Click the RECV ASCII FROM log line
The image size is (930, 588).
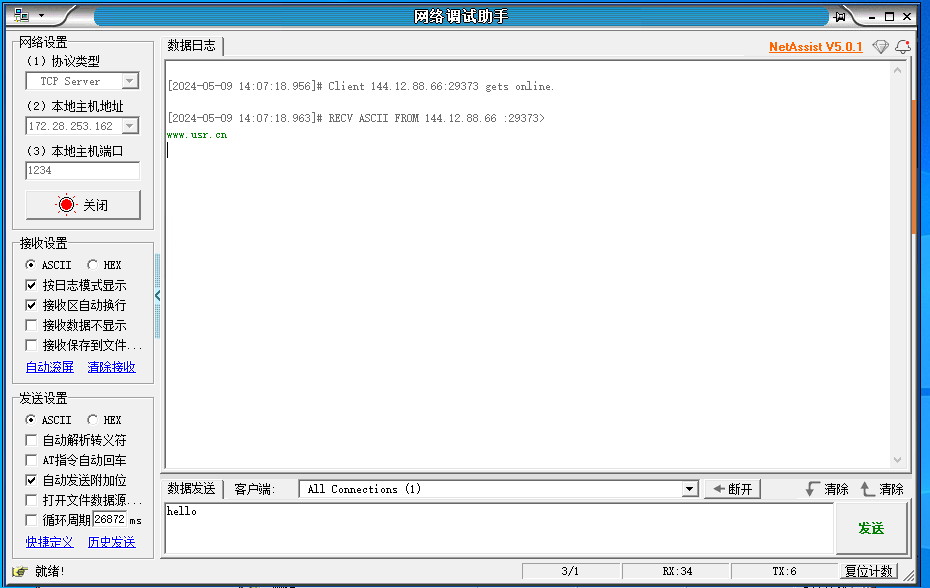pos(356,118)
